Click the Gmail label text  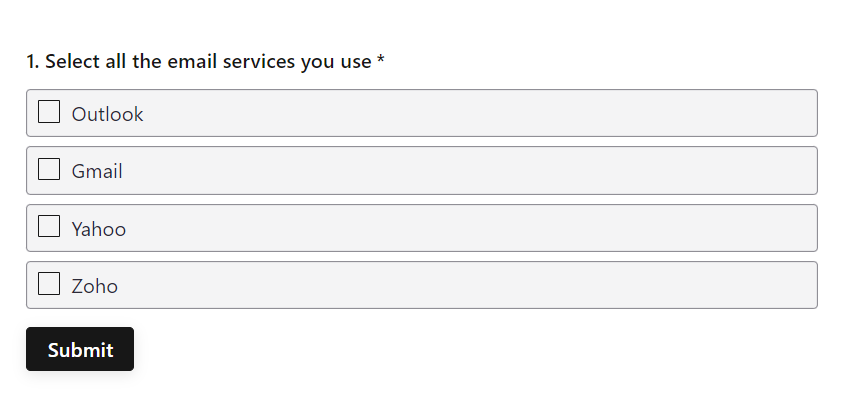point(97,171)
